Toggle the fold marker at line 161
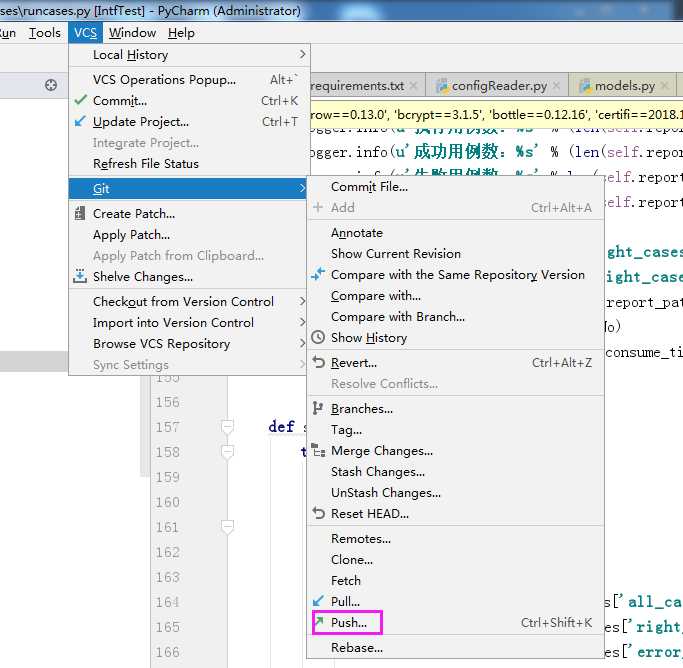The height and width of the screenshot is (668, 683). (x=227, y=527)
